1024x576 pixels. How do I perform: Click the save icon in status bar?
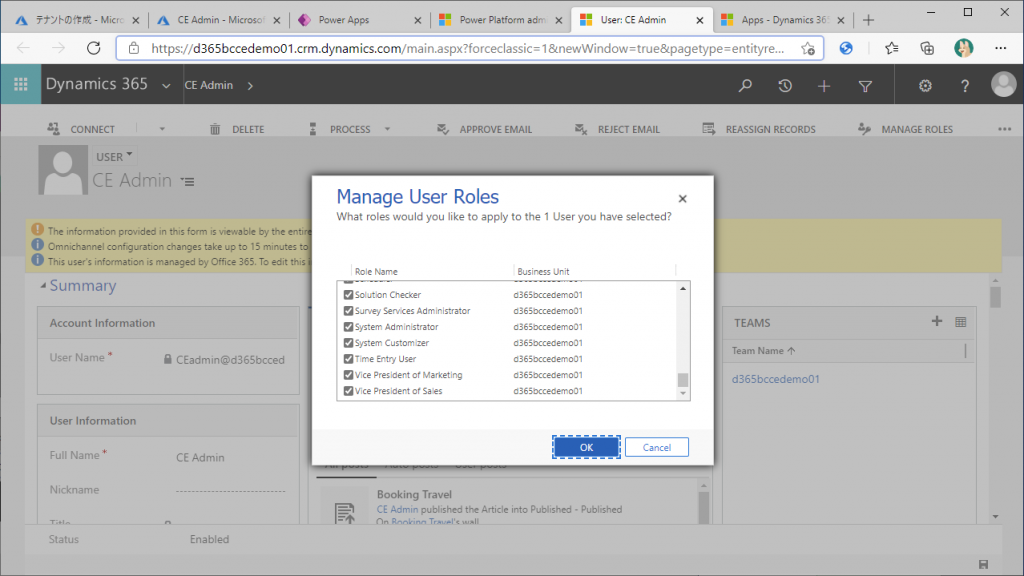[x=984, y=564]
